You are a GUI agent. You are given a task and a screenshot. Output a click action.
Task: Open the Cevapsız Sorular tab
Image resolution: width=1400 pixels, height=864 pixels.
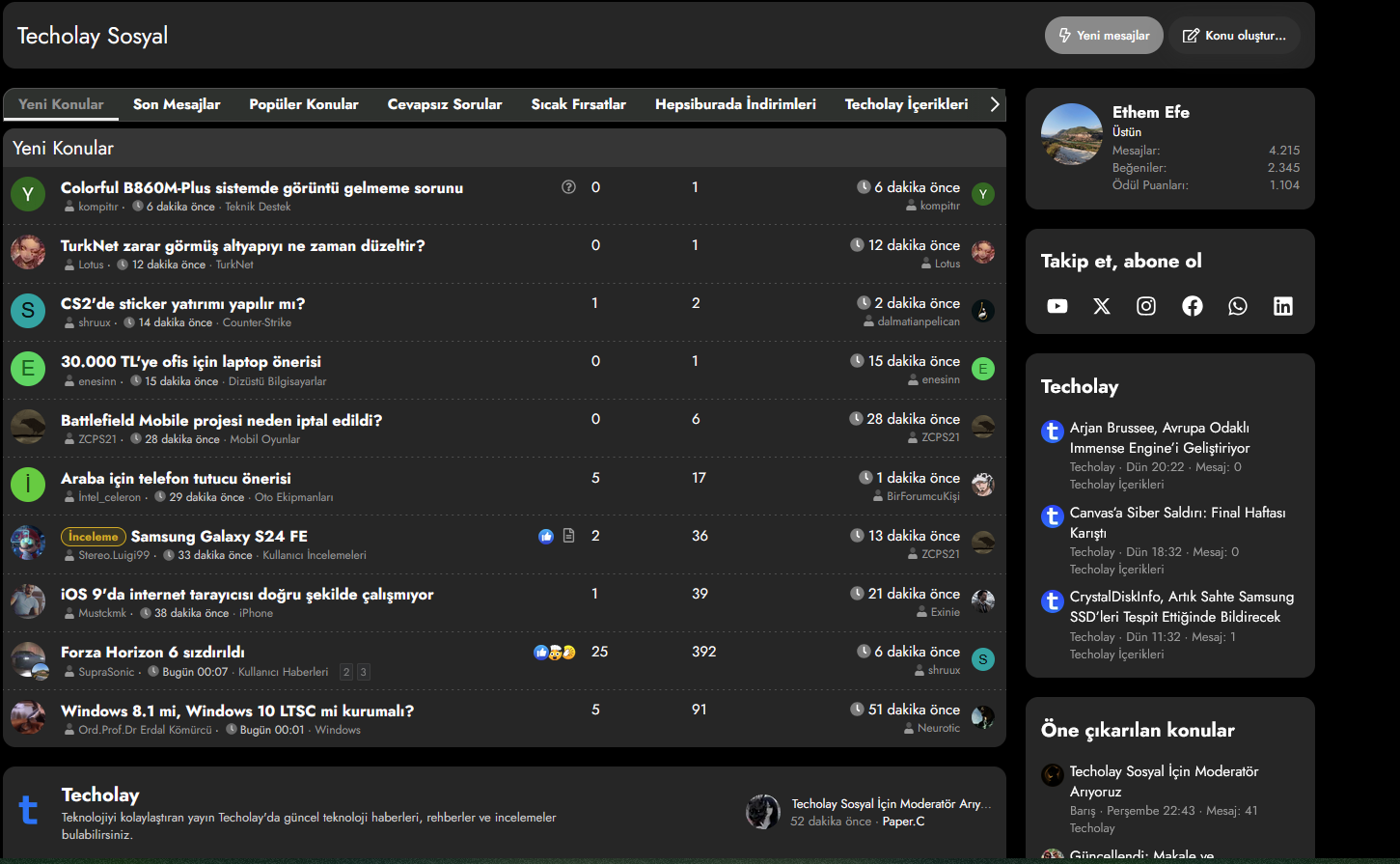click(445, 104)
